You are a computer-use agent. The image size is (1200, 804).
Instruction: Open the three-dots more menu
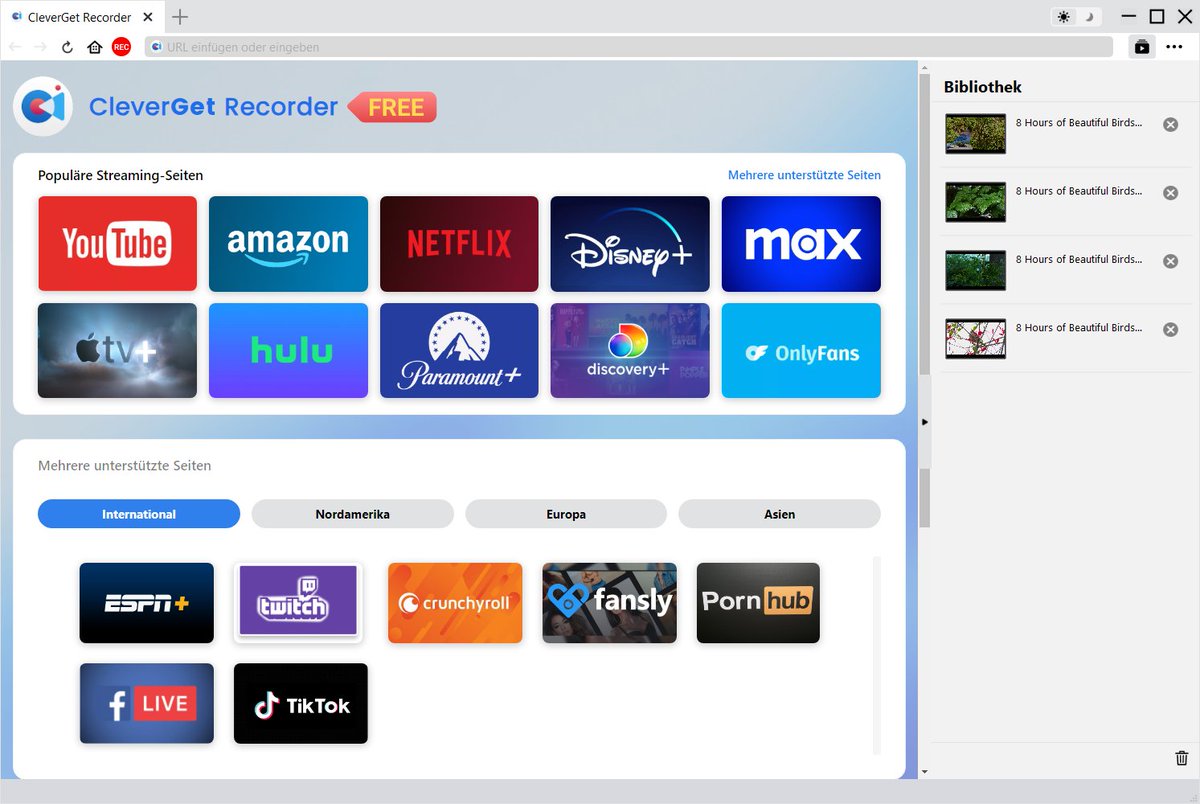tap(1175, 47)
